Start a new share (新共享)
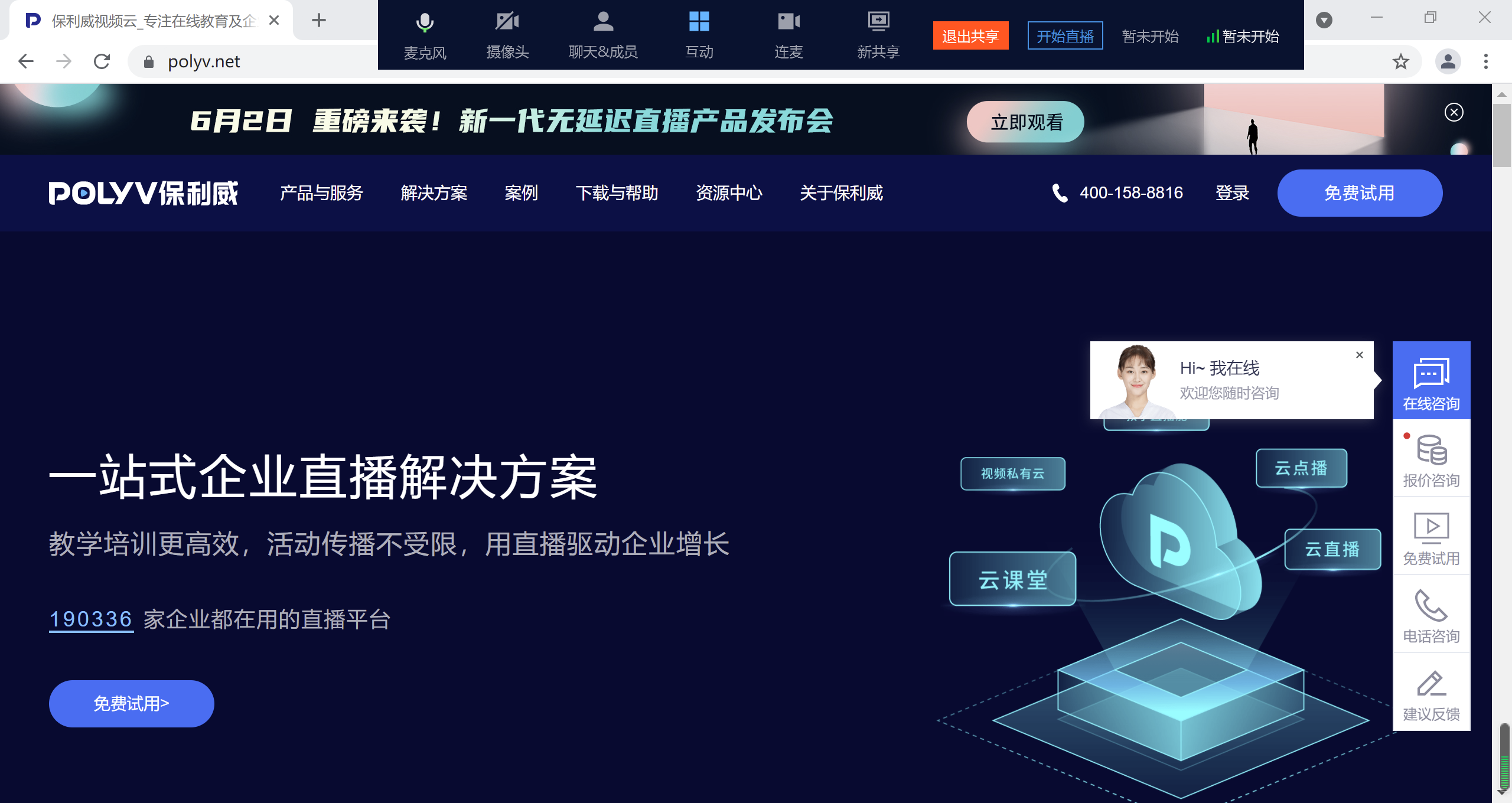1512x803 pixels. (x=878, y=35)
